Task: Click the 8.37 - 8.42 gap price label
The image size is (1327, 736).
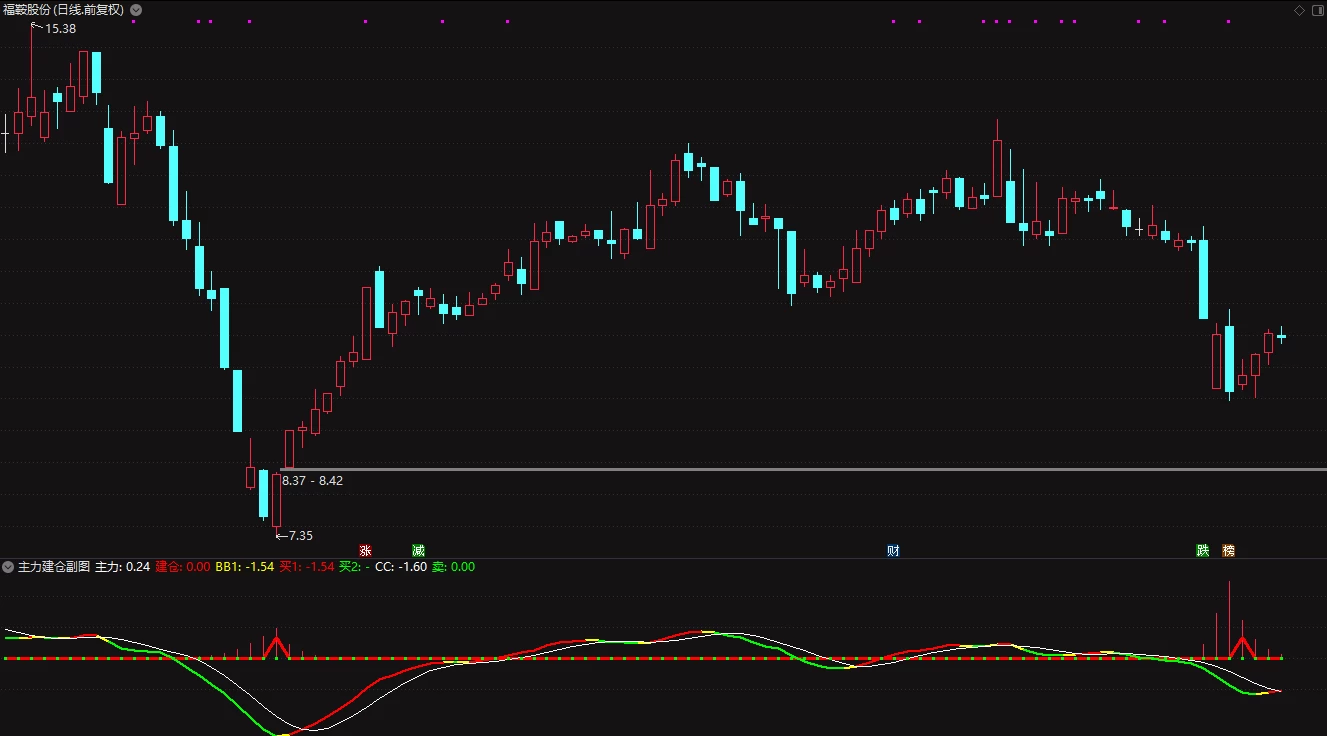Action: tap(313, 481)
